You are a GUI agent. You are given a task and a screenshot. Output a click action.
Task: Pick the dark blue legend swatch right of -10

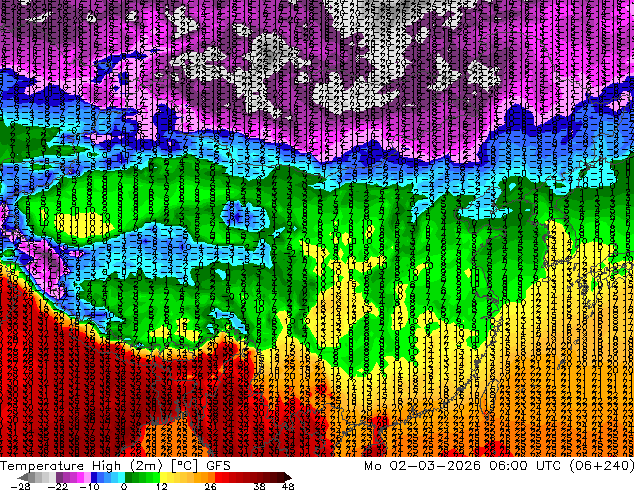click(94, 477)
